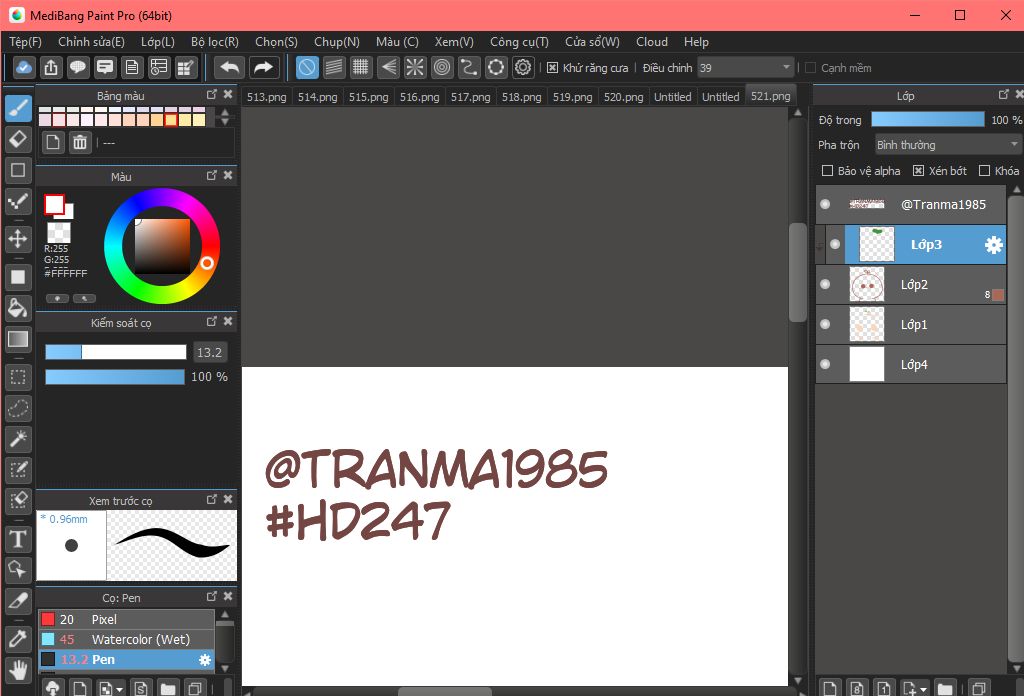Click the export/share icon
The image size is (1024, 696).
[51, 67]
